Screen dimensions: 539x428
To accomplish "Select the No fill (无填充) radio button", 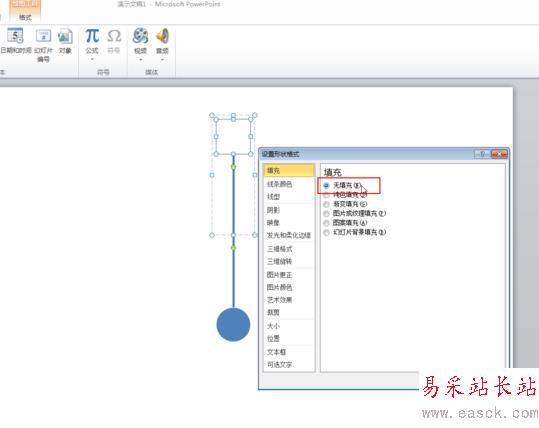I will pos(326,186).
